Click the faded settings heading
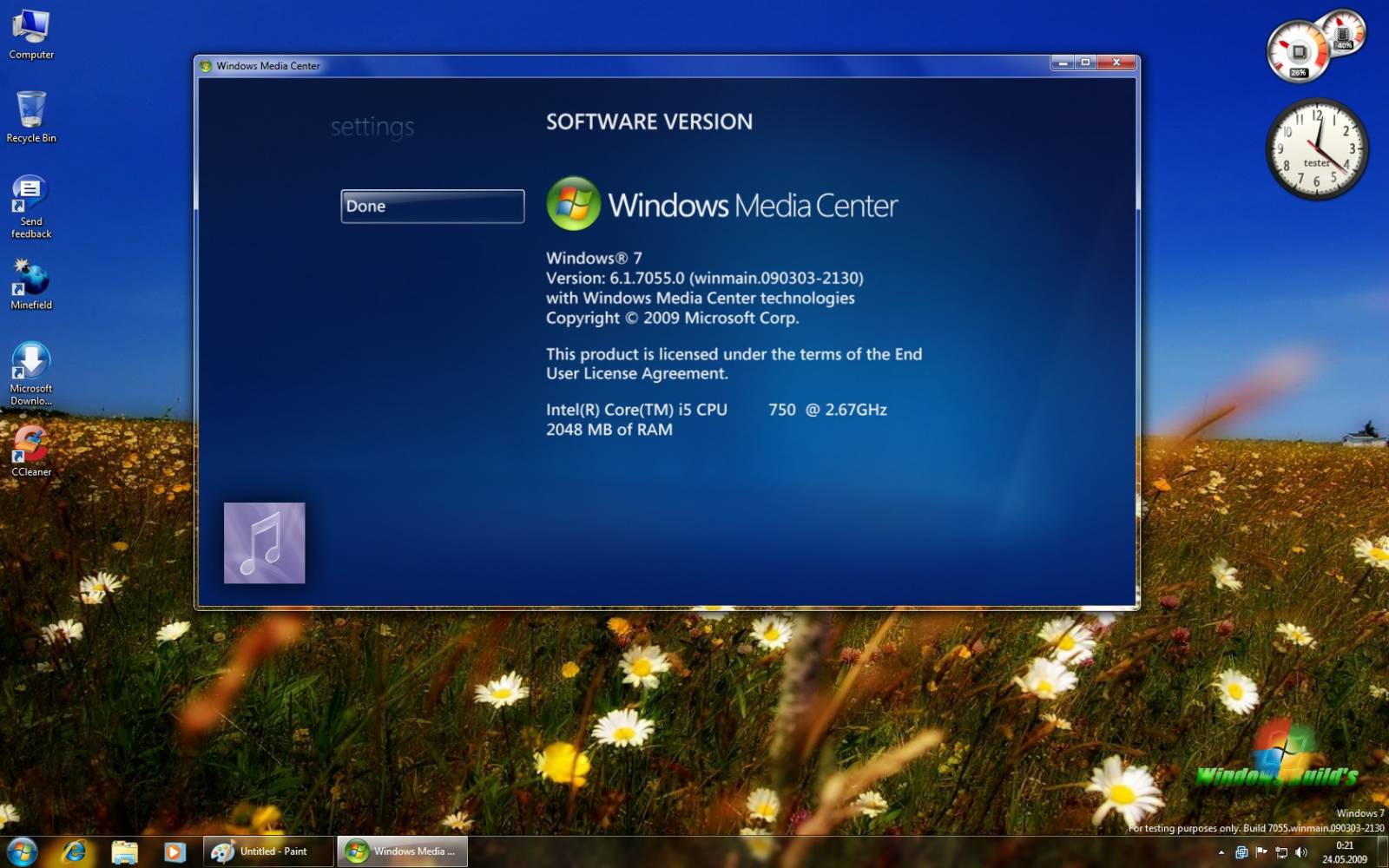 coord(372,127)
